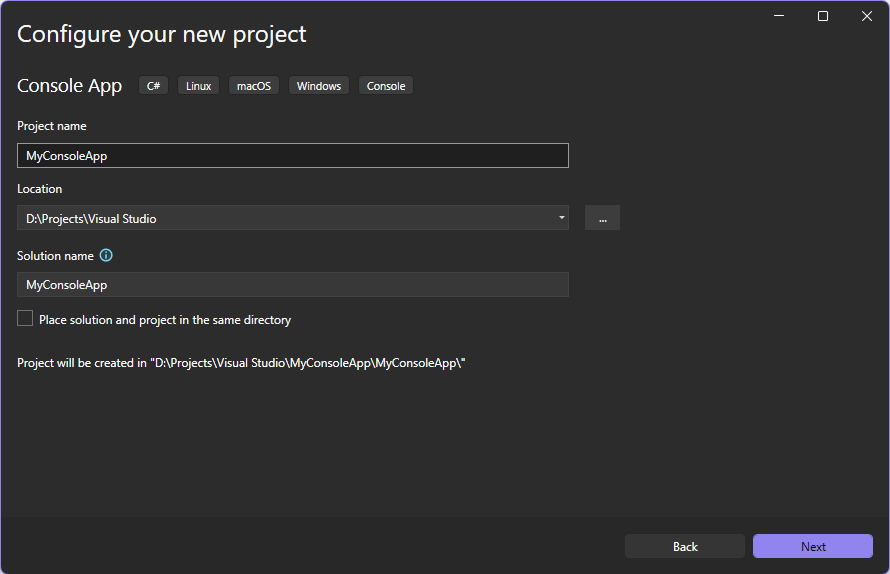
Task: Click the Solution name info icon
Action: point(106,255)
